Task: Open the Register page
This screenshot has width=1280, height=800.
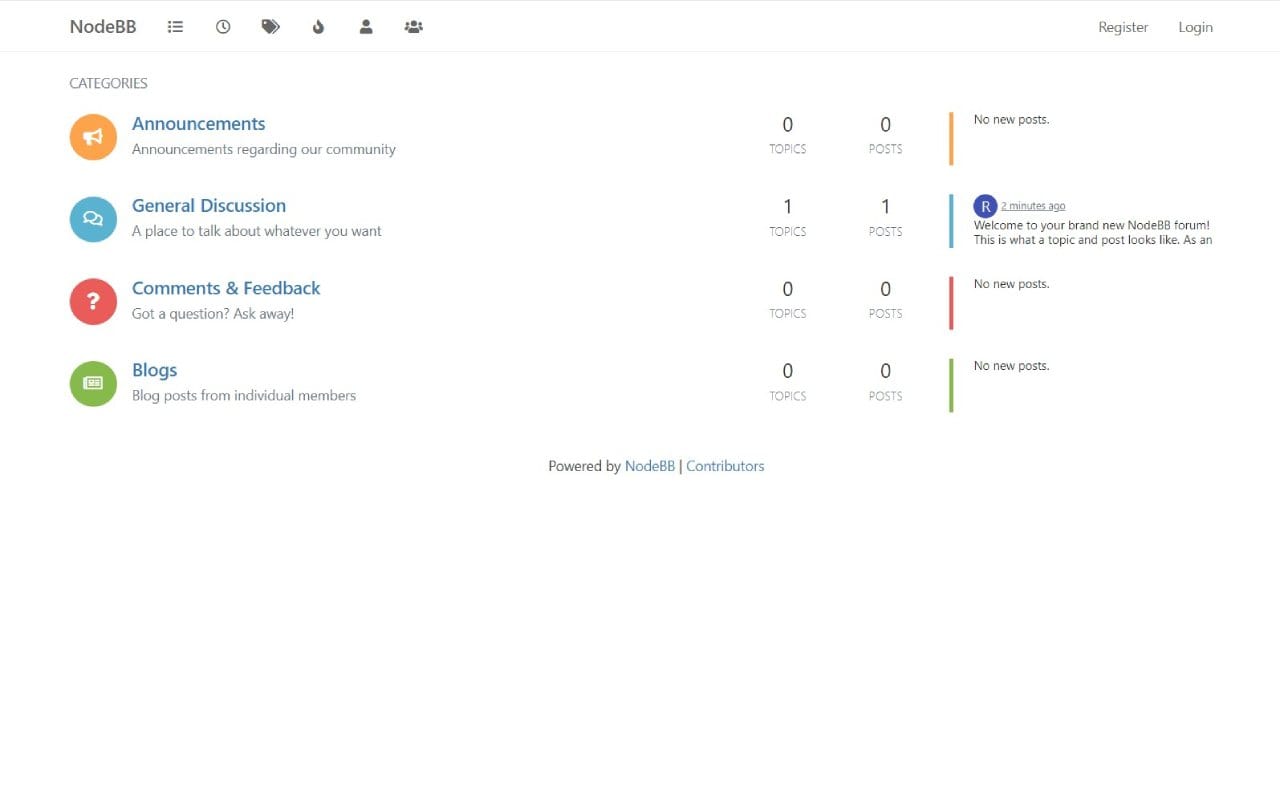Action: point(1122,27)
